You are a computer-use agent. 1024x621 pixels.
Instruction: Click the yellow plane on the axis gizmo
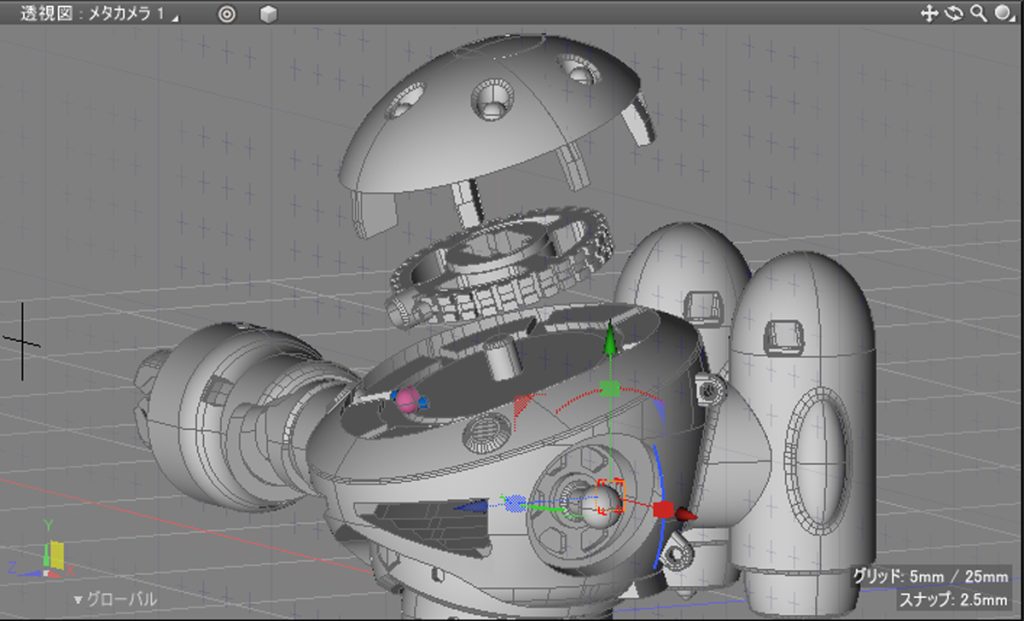pyautogui.click(x=58, y=555)
